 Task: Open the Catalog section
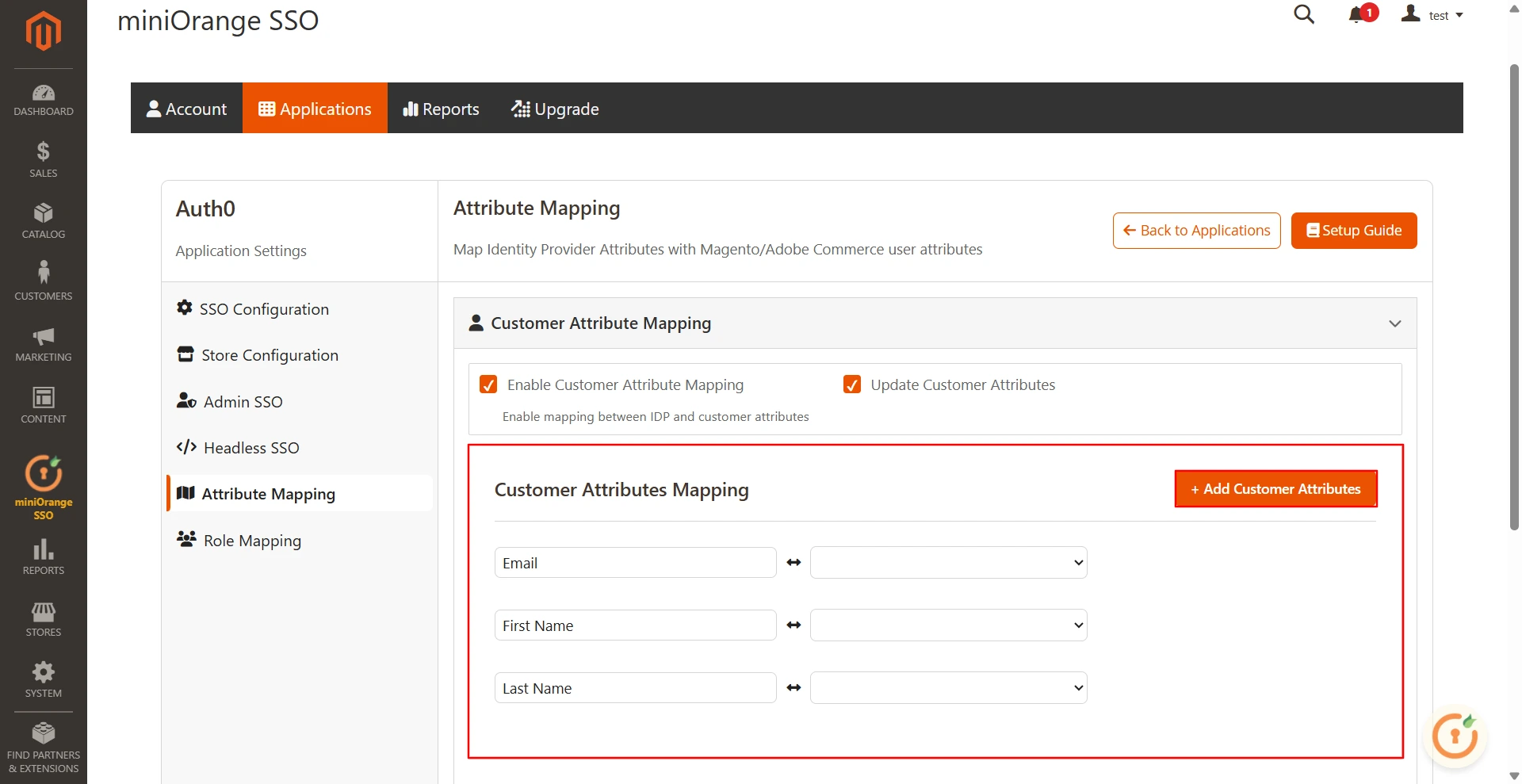coord(43,219)
